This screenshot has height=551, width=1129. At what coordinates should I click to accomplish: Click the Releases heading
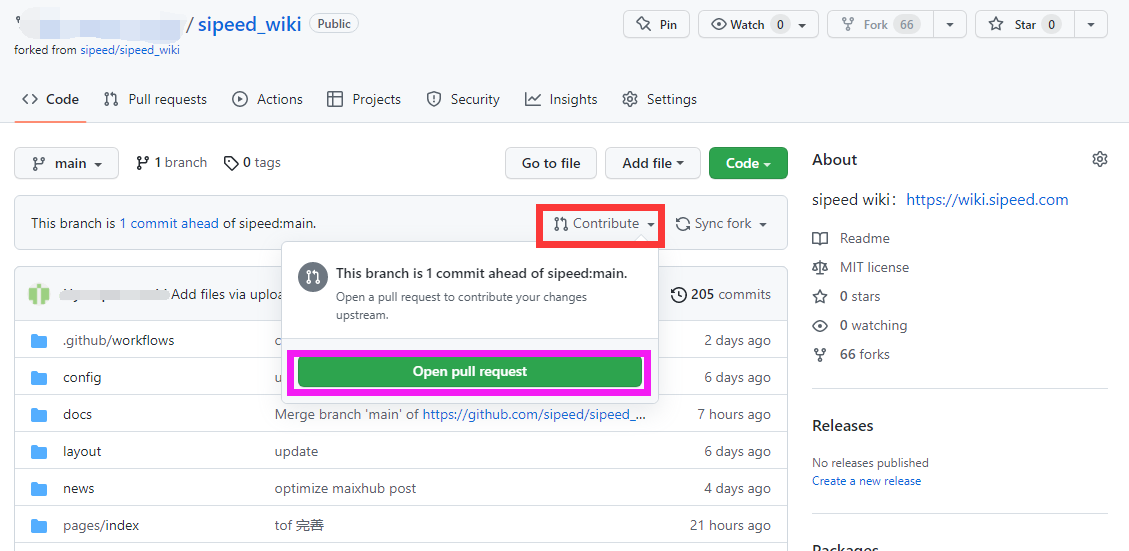click(x=842, y=426)
